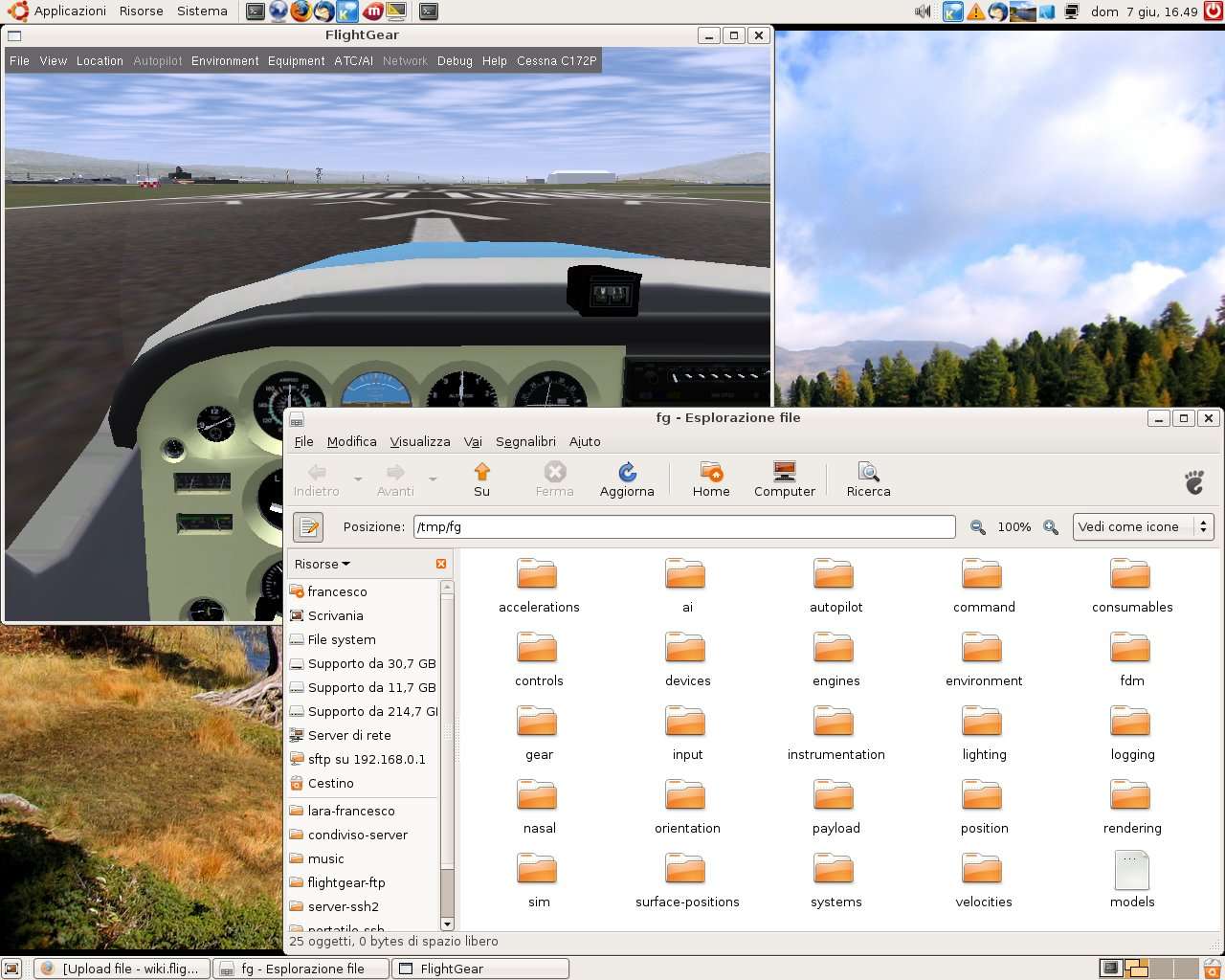Expand the Avanti history dropdown arrow

[x=433, y=479]
